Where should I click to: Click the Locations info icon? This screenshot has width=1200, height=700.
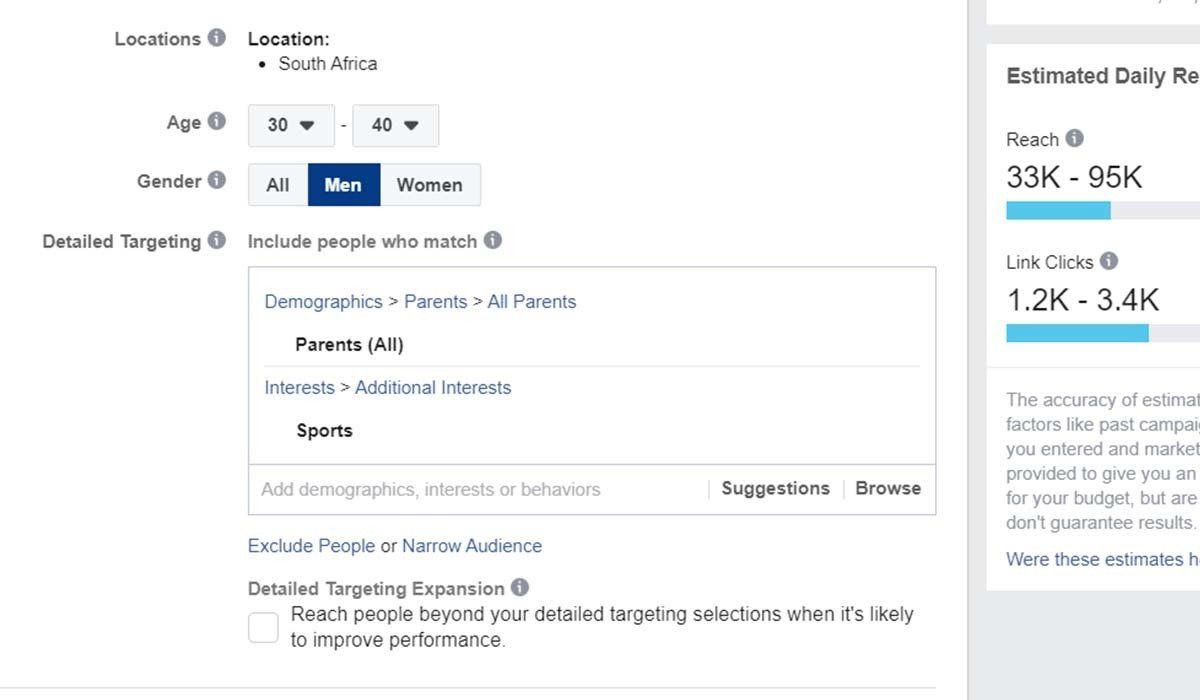coord(216,39)
